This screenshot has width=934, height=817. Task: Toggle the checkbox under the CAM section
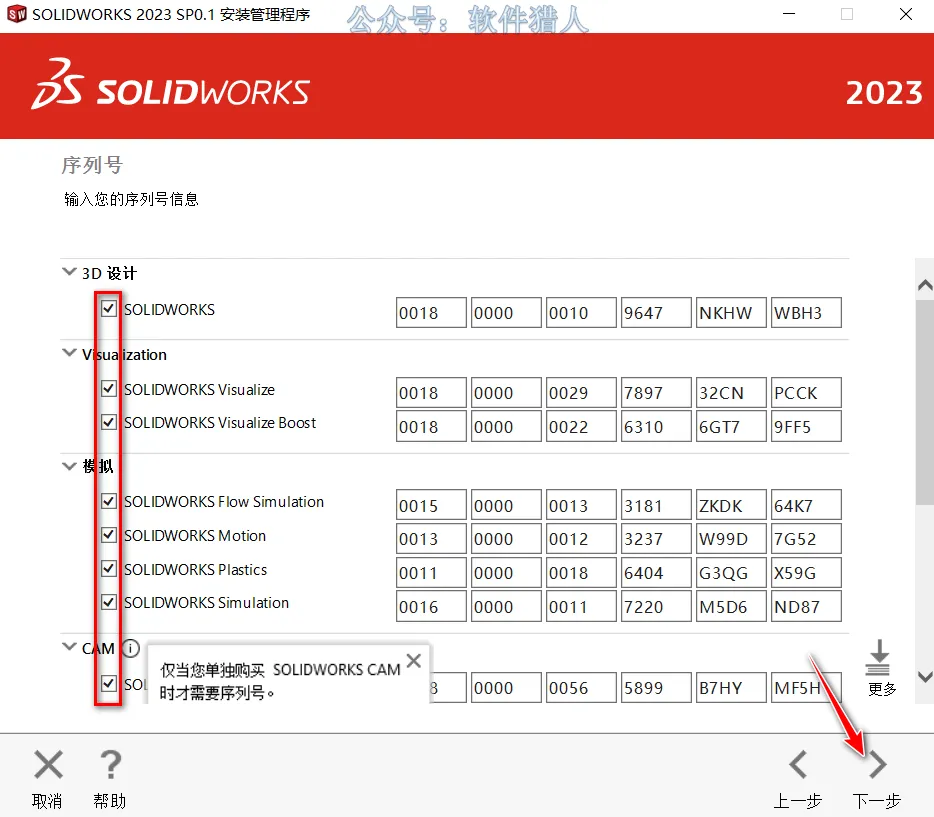108,683
